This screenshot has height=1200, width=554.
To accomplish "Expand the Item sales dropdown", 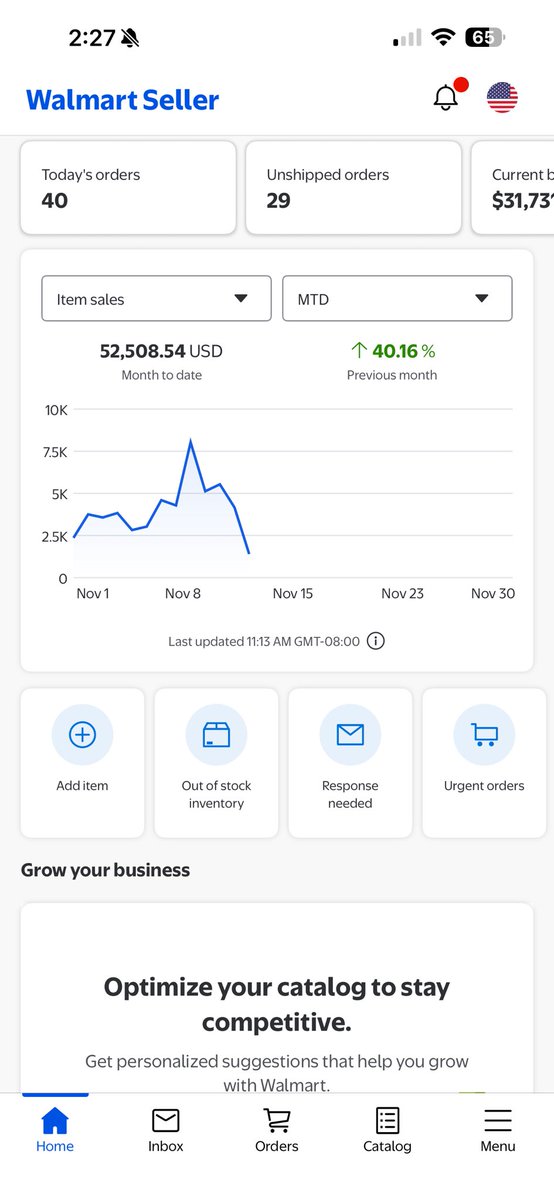I will 156,299.
